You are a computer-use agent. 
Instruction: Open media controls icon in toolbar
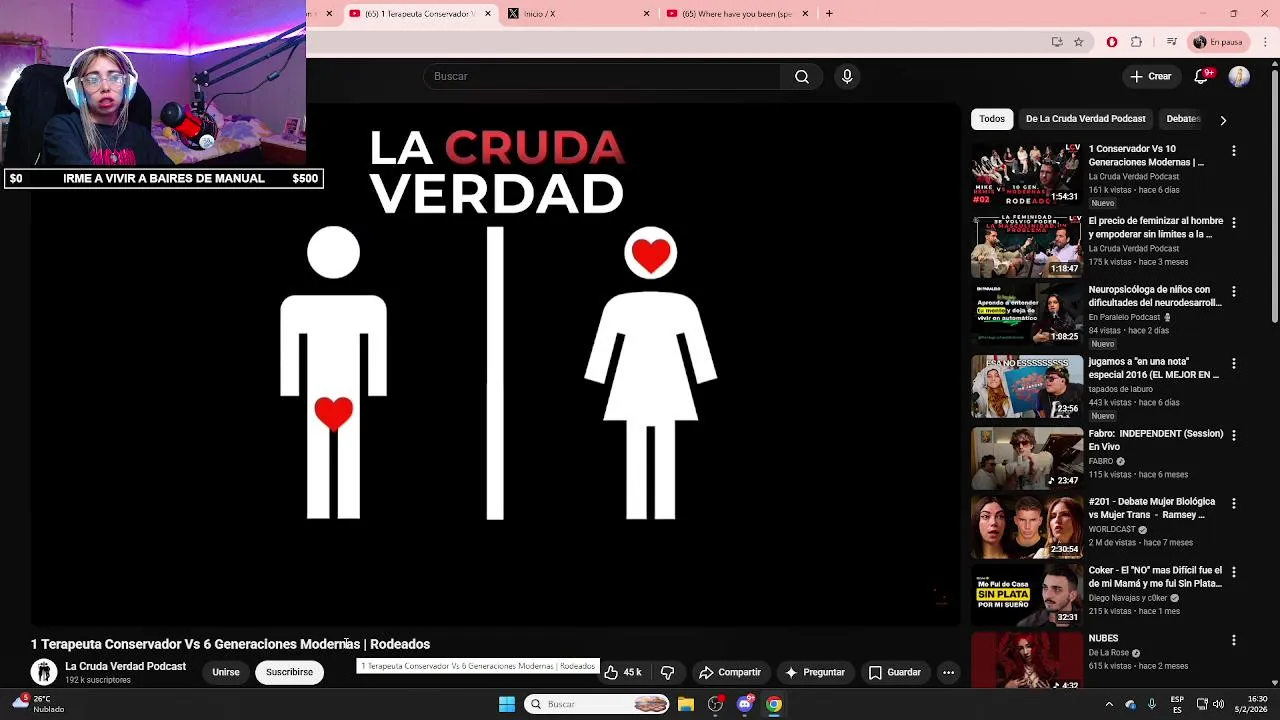[x=1171, y=42]
